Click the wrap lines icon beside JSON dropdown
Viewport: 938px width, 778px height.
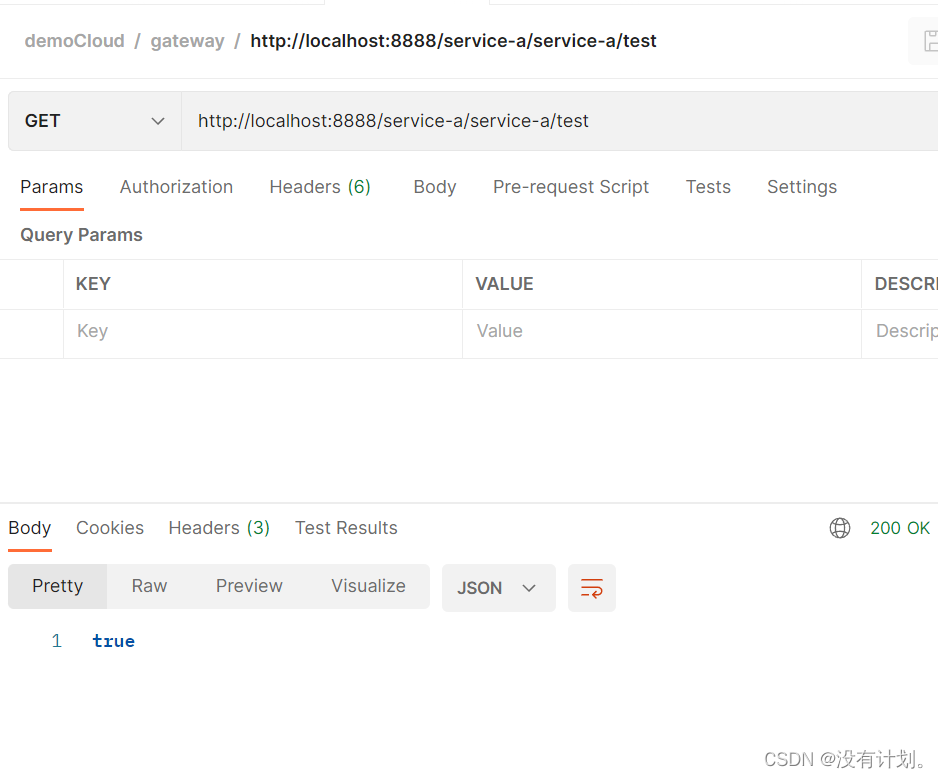591,588
